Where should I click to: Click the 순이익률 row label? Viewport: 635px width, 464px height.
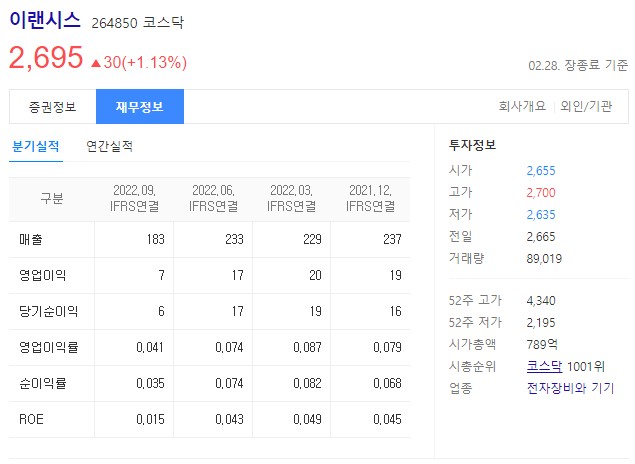tap(43, 383)
